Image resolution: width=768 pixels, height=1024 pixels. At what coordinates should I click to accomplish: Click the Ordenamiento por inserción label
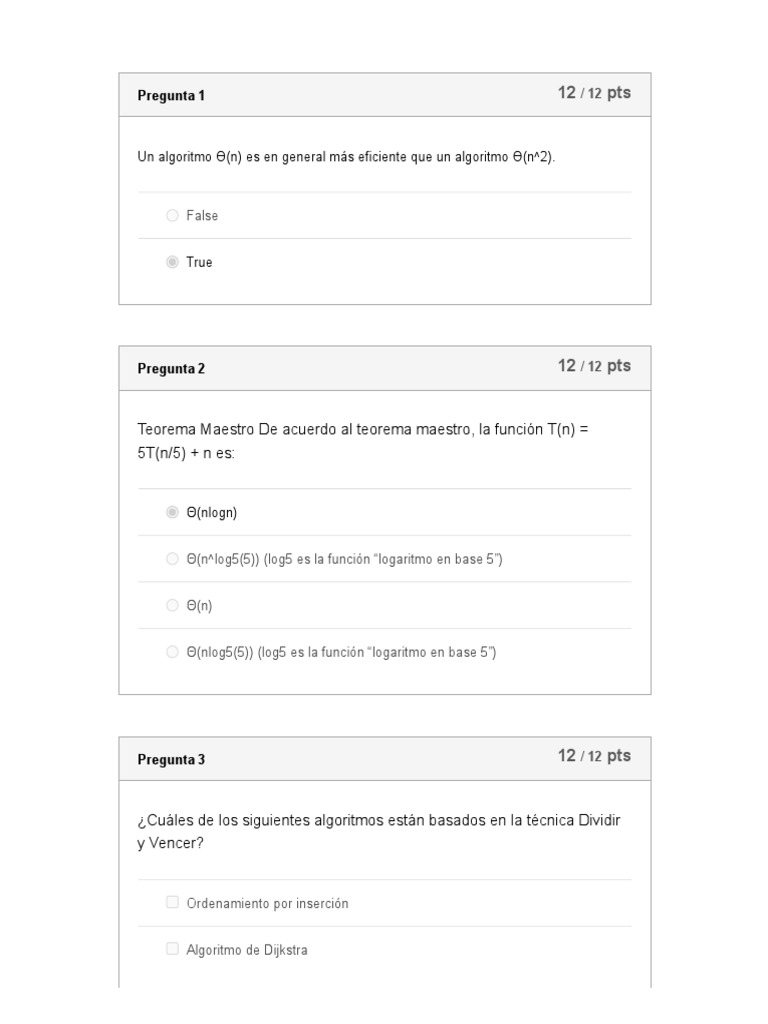pos(267,903)
